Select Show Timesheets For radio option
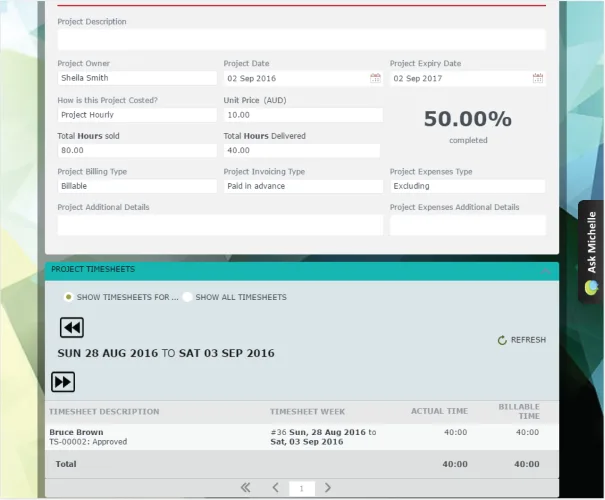This screenshot has height=500, width=605. click(68, 297)
